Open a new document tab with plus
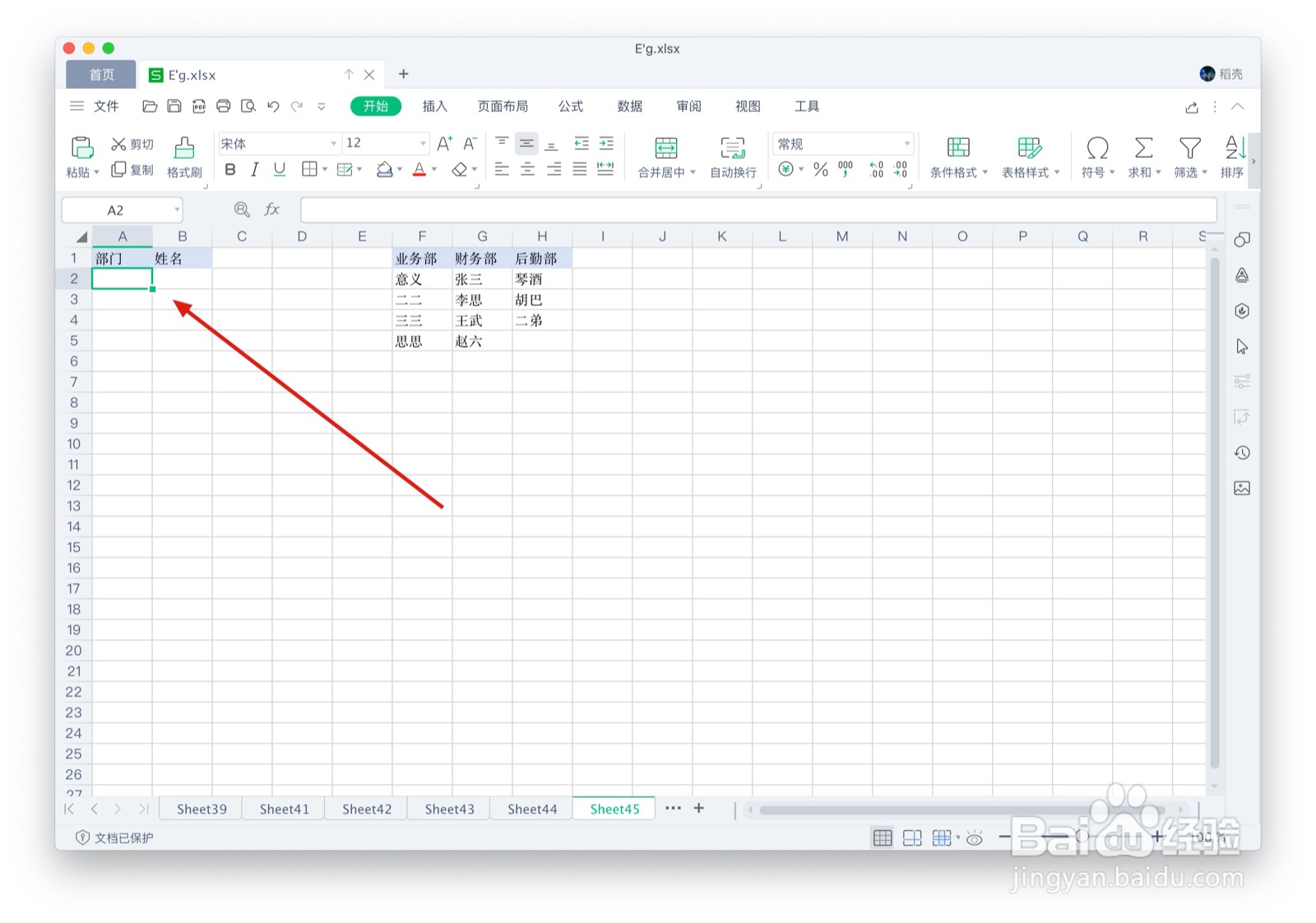 tap(403, 74)
